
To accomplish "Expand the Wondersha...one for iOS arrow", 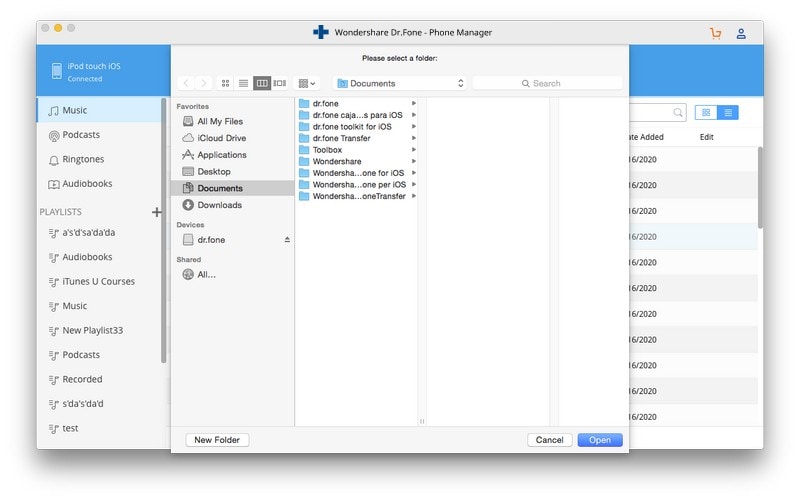I will pos(414,173).
